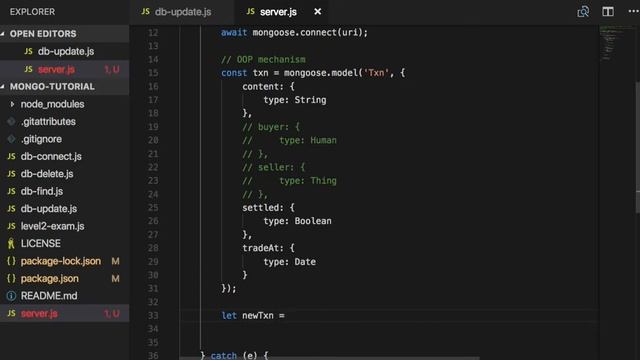Click 'type: Boolean' on line 26
This screenshot has width=640, height=360.
(298, 221)
